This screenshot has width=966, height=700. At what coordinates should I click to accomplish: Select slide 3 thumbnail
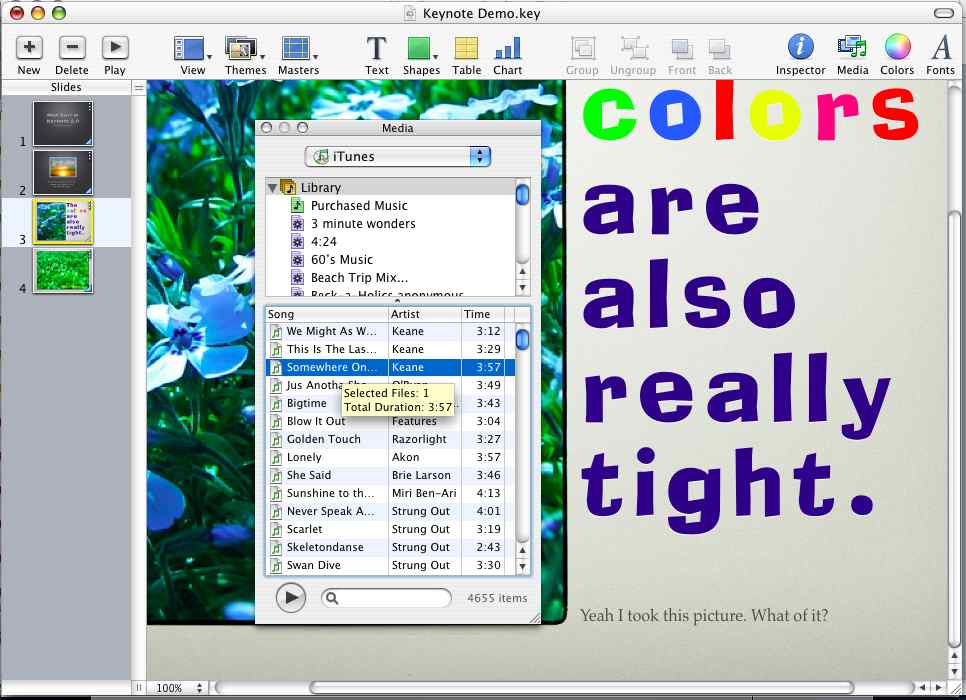[x=62, y=222]
